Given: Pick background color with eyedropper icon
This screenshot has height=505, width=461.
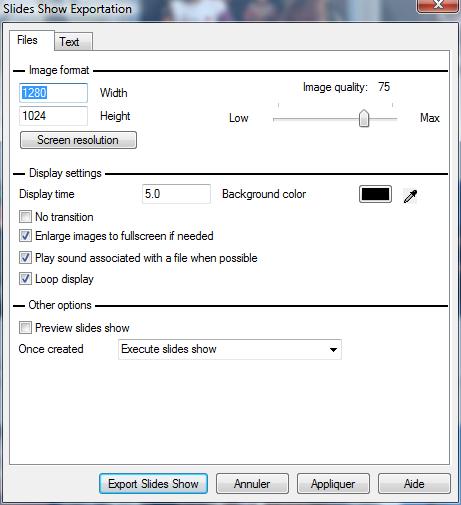Looking at the screenshot, I should (410, 196).
